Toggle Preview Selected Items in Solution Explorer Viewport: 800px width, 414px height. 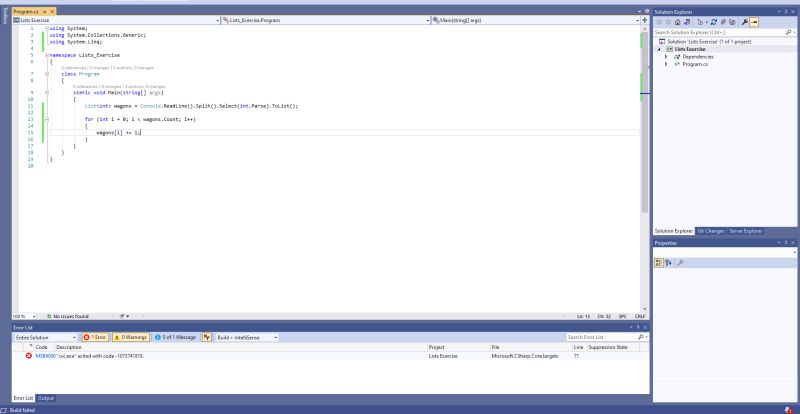[754, 22]
